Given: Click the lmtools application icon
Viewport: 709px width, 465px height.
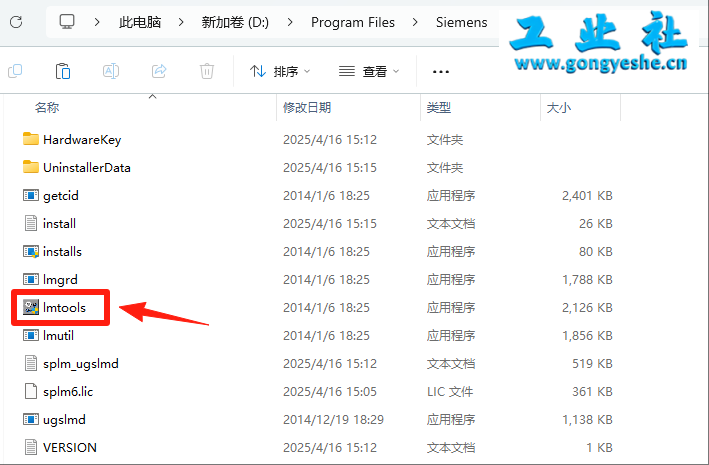Looking at the screenshot, I should tap(31, 307).
